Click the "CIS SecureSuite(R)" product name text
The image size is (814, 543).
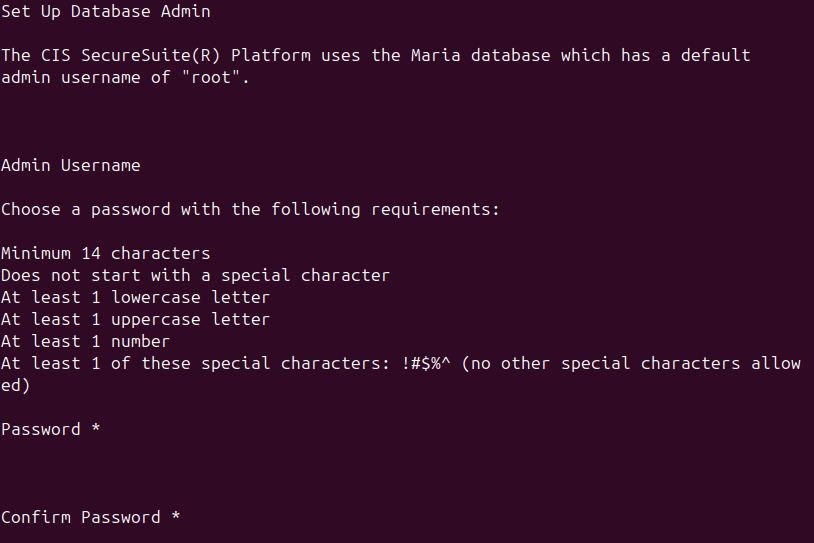[130, 56]
